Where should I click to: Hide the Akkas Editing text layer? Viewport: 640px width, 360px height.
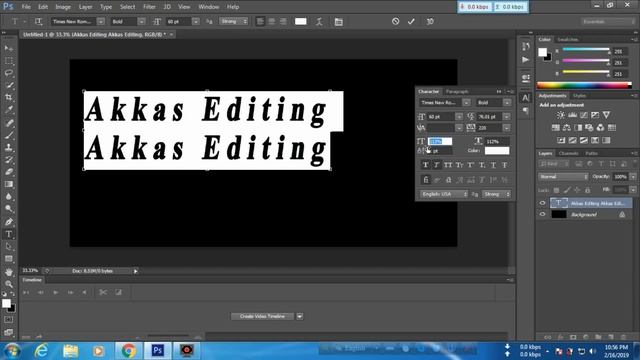[x=542, y=203]
